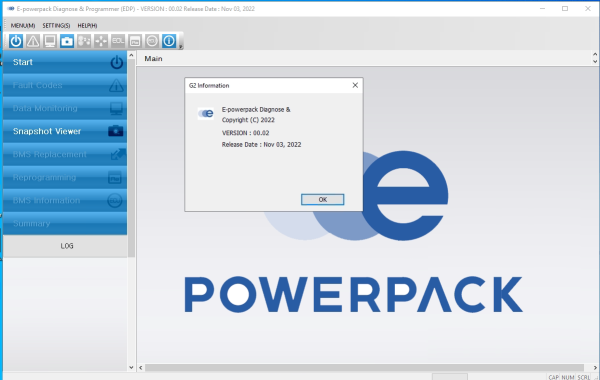Screen dimensions: 600x380
Task: Open the MENU(M) menu
Action: 23,26
